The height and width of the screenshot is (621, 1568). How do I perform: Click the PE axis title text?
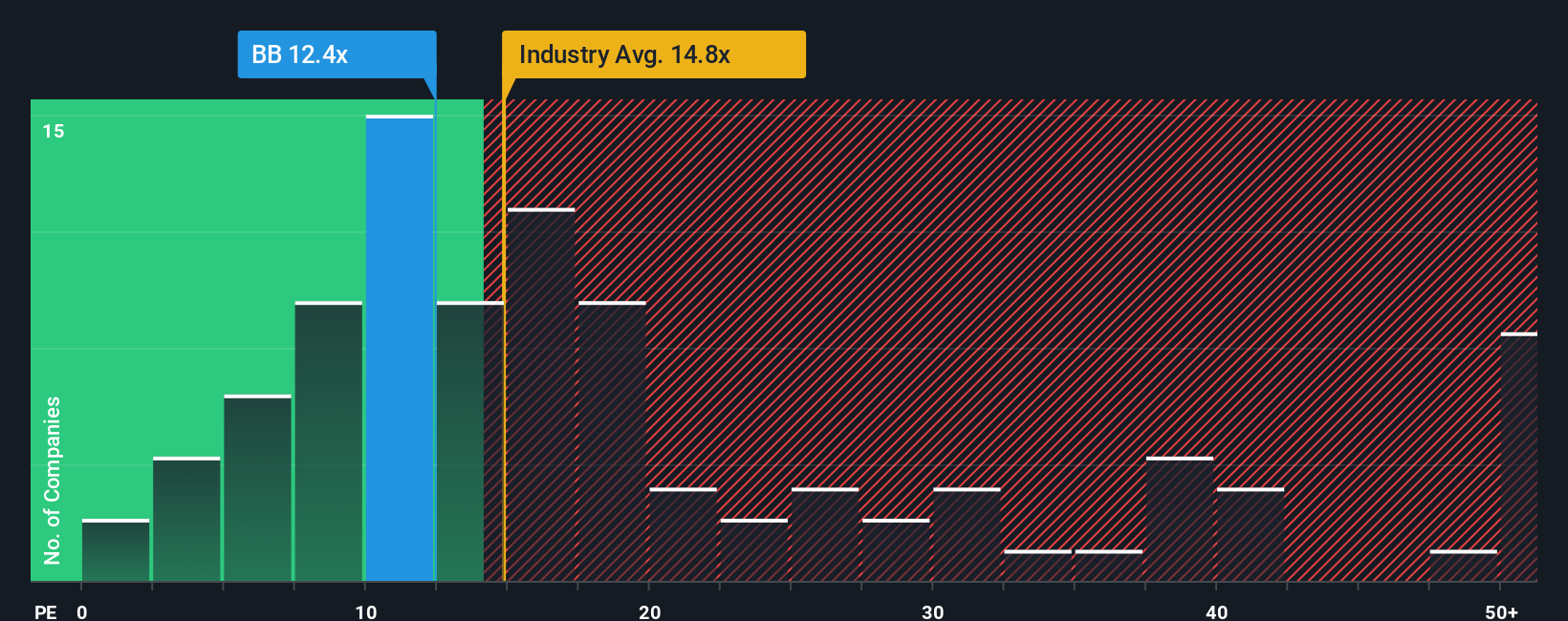[x=46, y=611]
